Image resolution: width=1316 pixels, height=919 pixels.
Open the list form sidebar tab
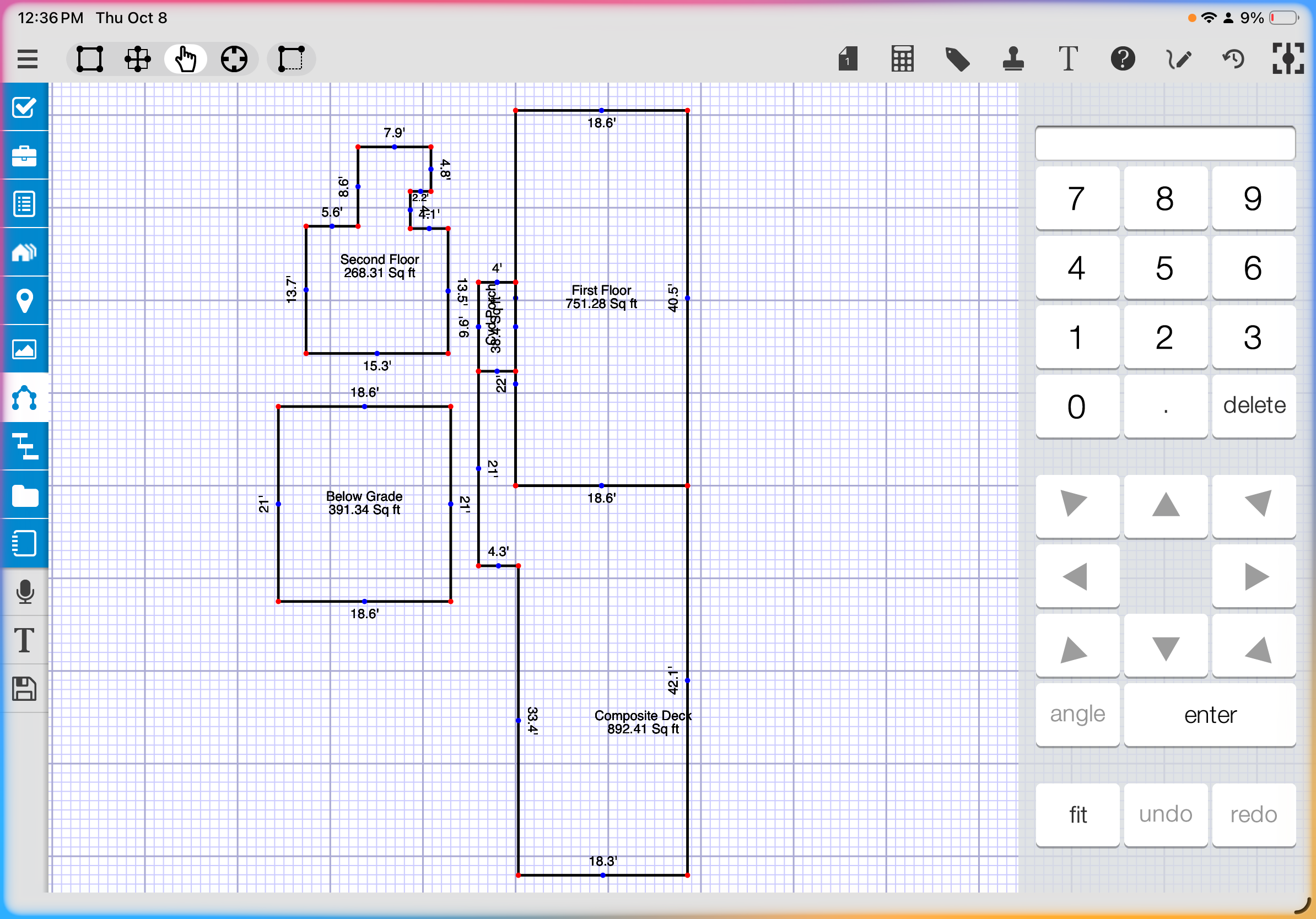coord(24,204)
